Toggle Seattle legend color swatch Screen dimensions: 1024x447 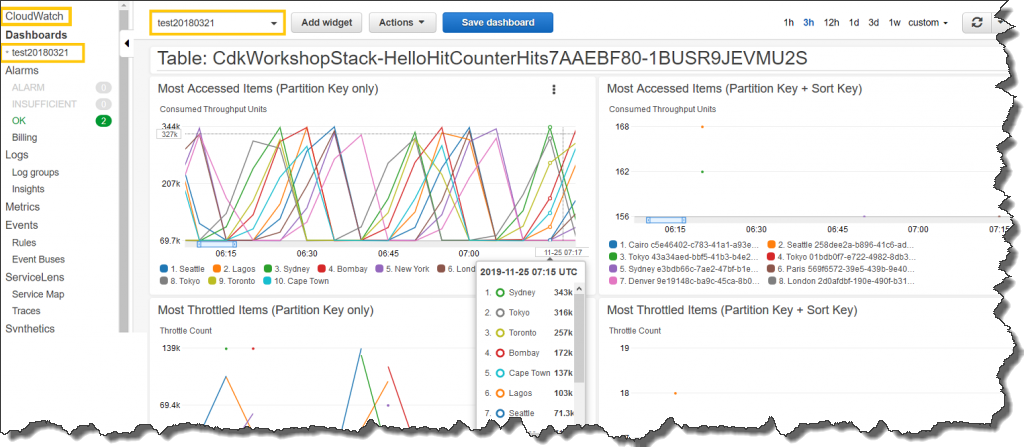tap(163, 269)
